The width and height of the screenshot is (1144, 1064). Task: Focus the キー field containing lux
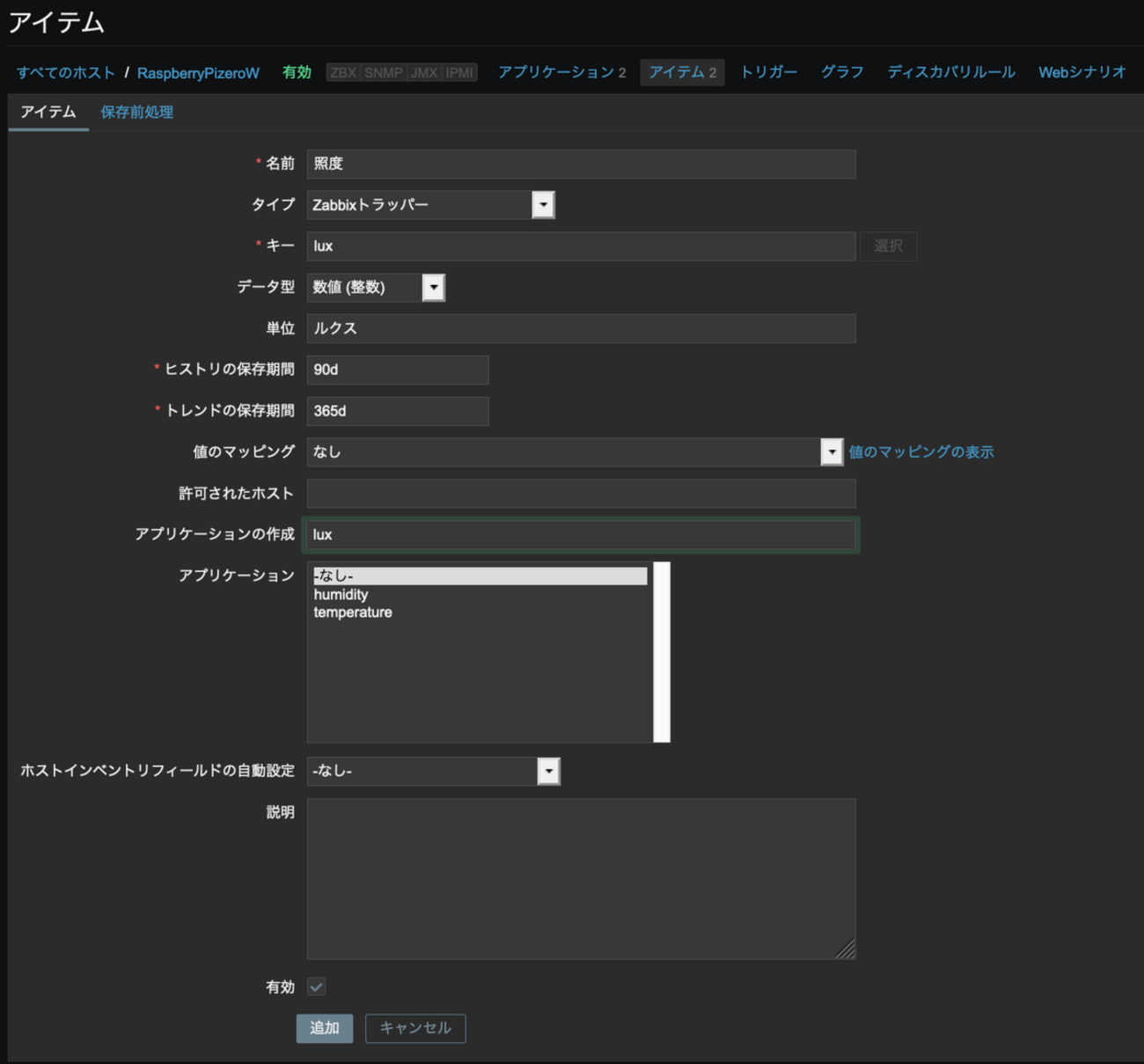(x=581, y=246)
